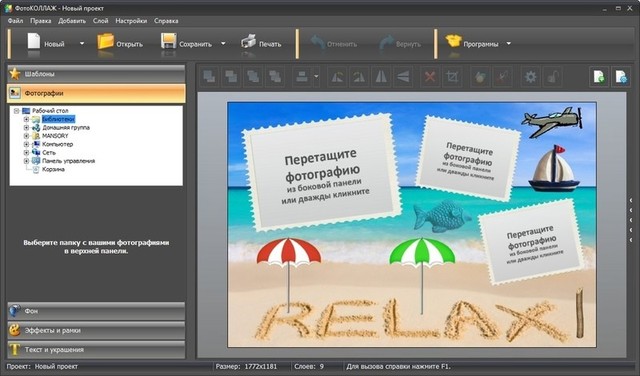
Task: Click the lock layer icon
Action: [x=552, y=77]
